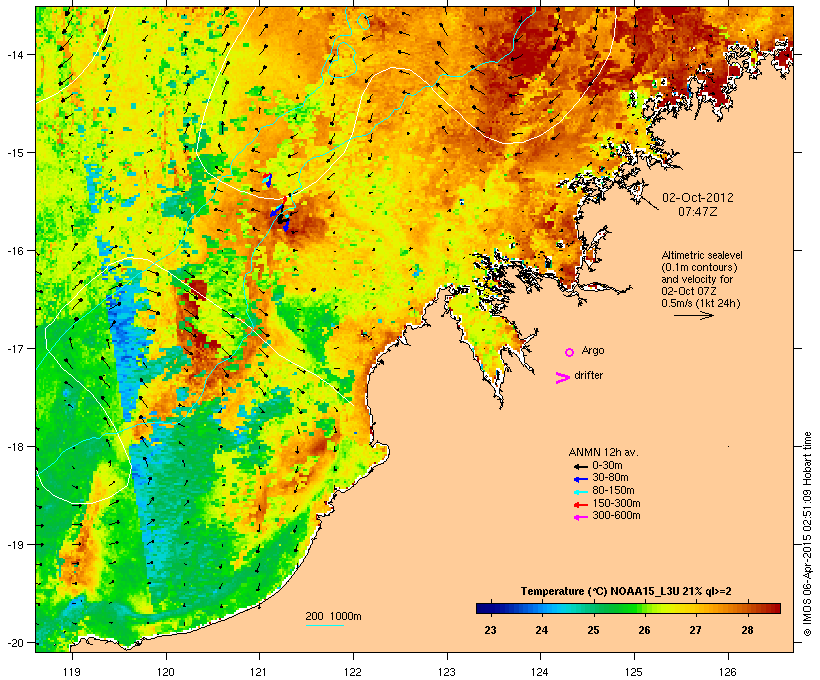Click the Temperature NOAA15_L3U colorbar title
The height and width of the screenshot is (680, 820).
point(626,591)
